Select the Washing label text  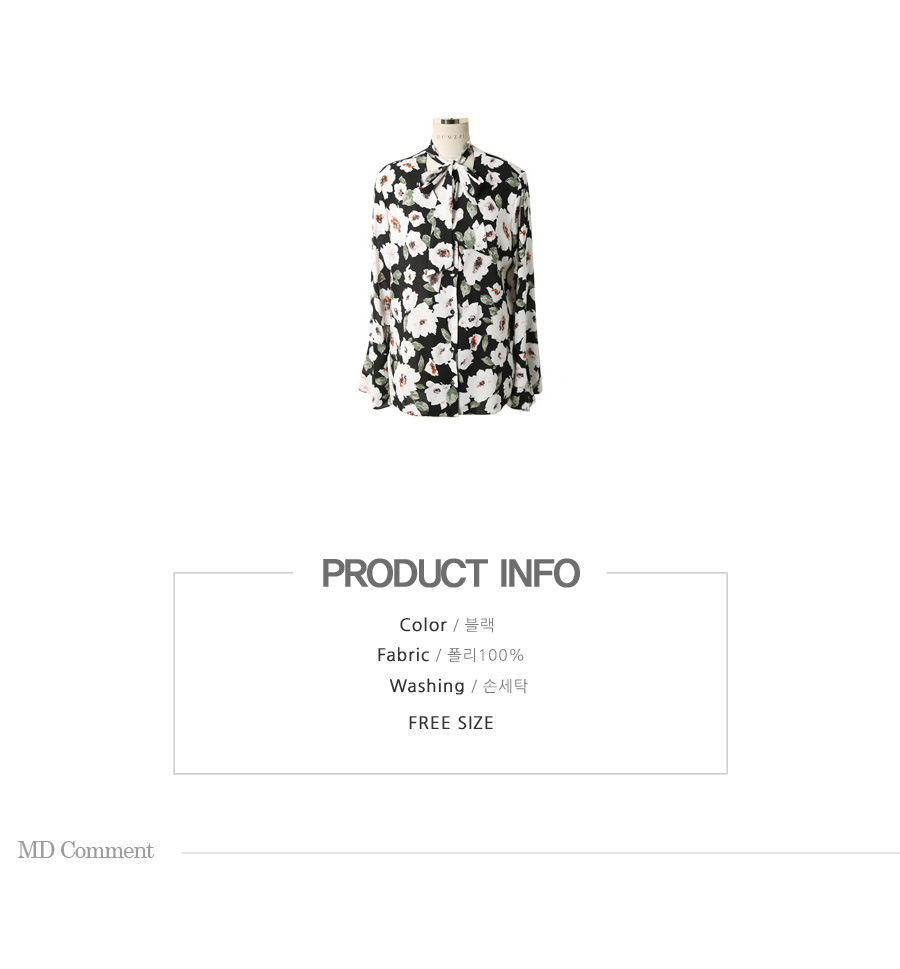[x=427, y=686]
